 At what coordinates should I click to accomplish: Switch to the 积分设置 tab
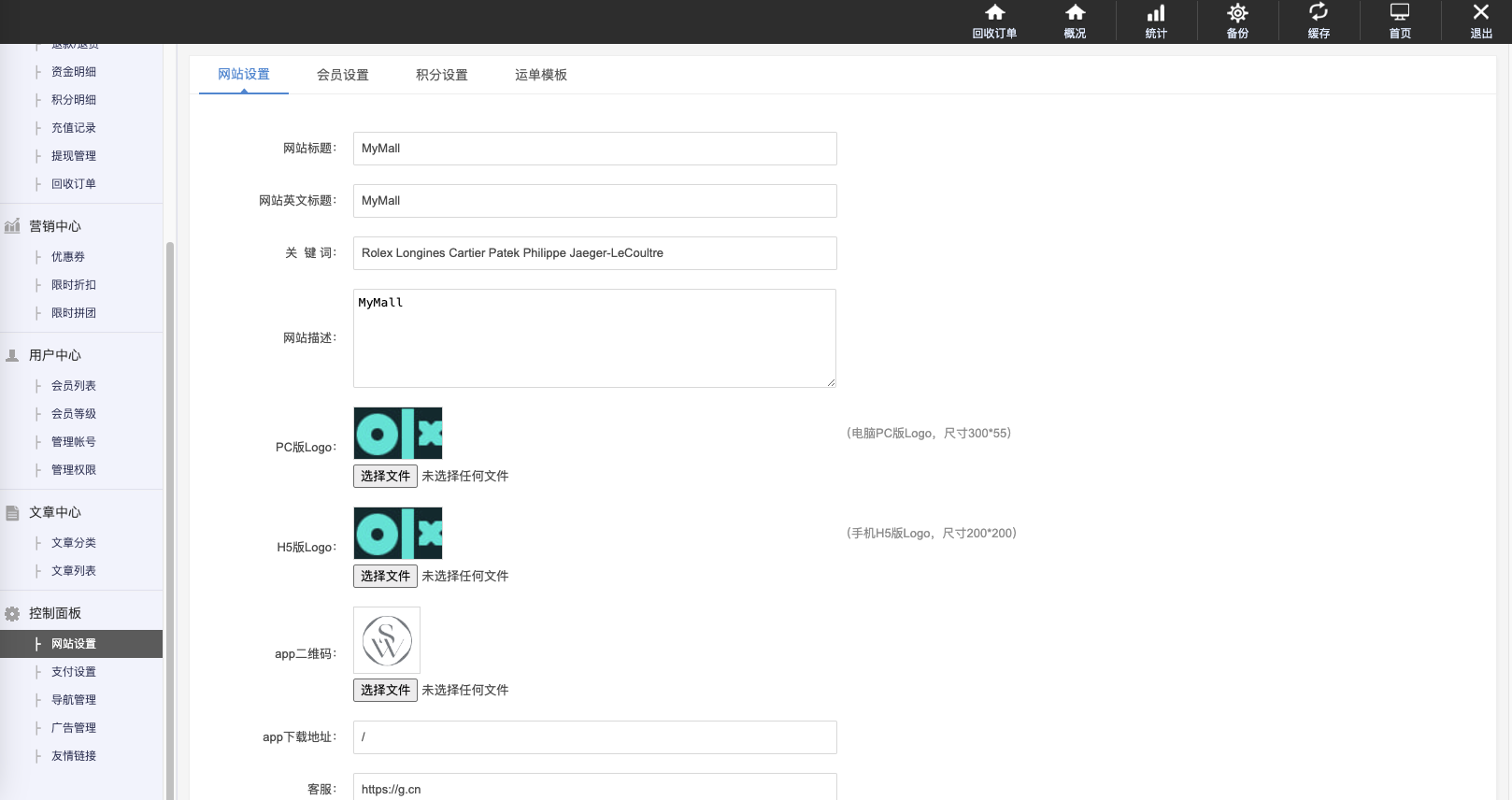(x=442, y=75)
